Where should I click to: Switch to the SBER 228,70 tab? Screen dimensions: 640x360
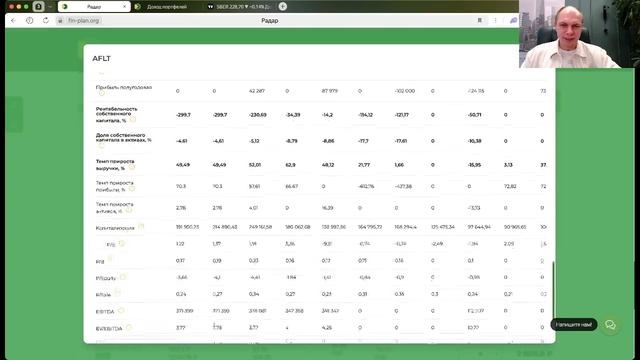tap(240, 7)
